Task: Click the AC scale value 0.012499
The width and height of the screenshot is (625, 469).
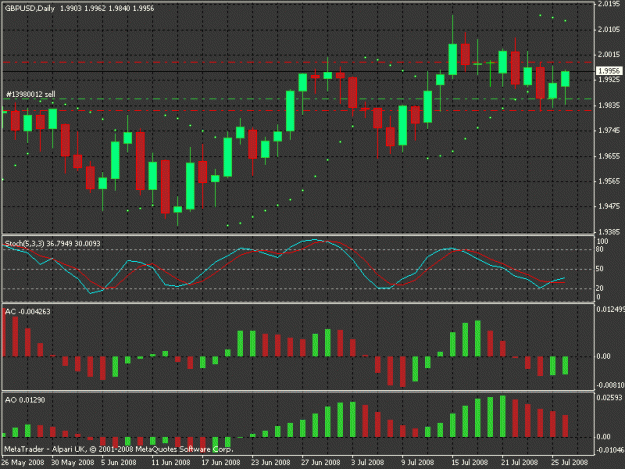Action: [x=610, y=309]
